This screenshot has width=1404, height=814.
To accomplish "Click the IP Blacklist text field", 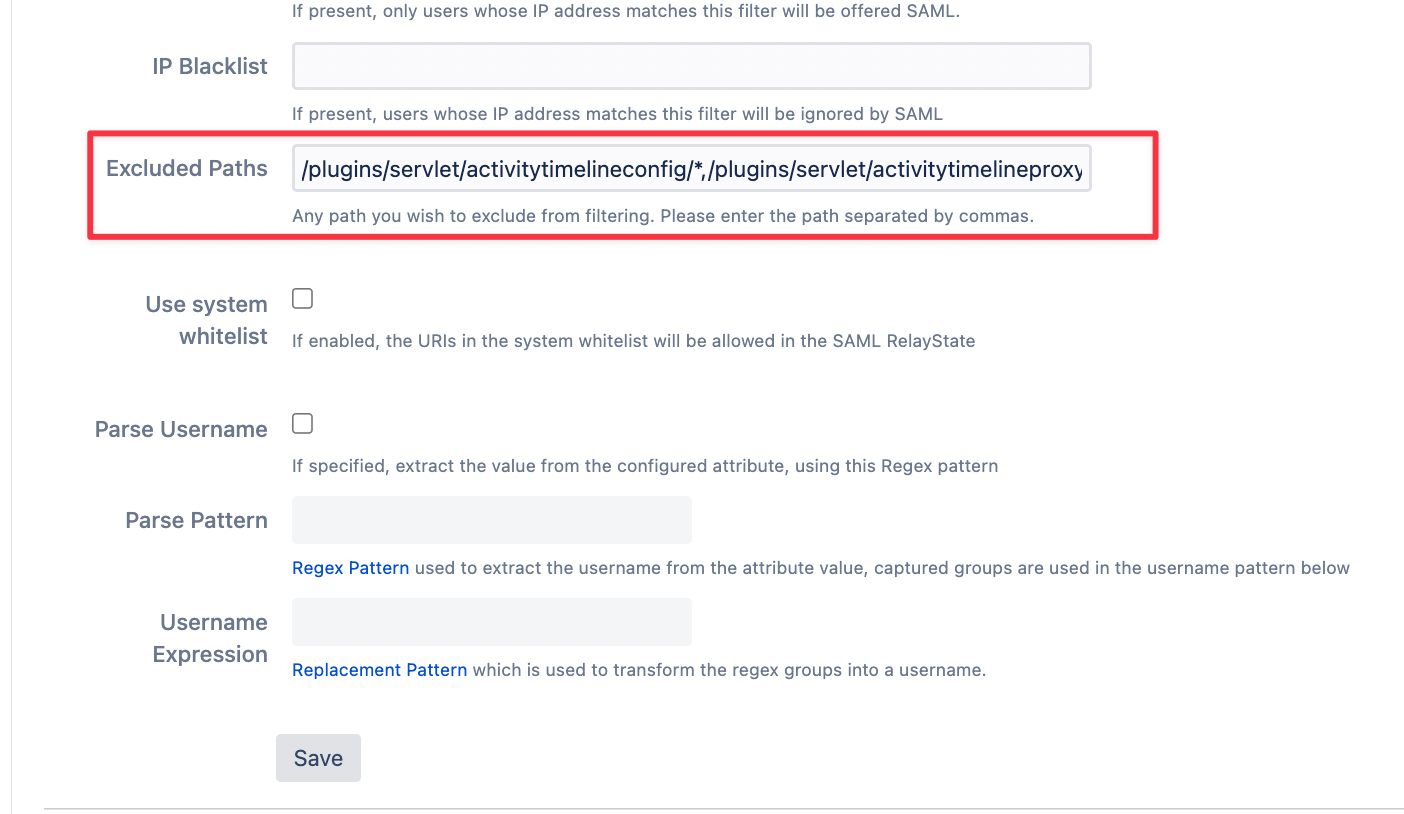I will (x=690, y=67).
